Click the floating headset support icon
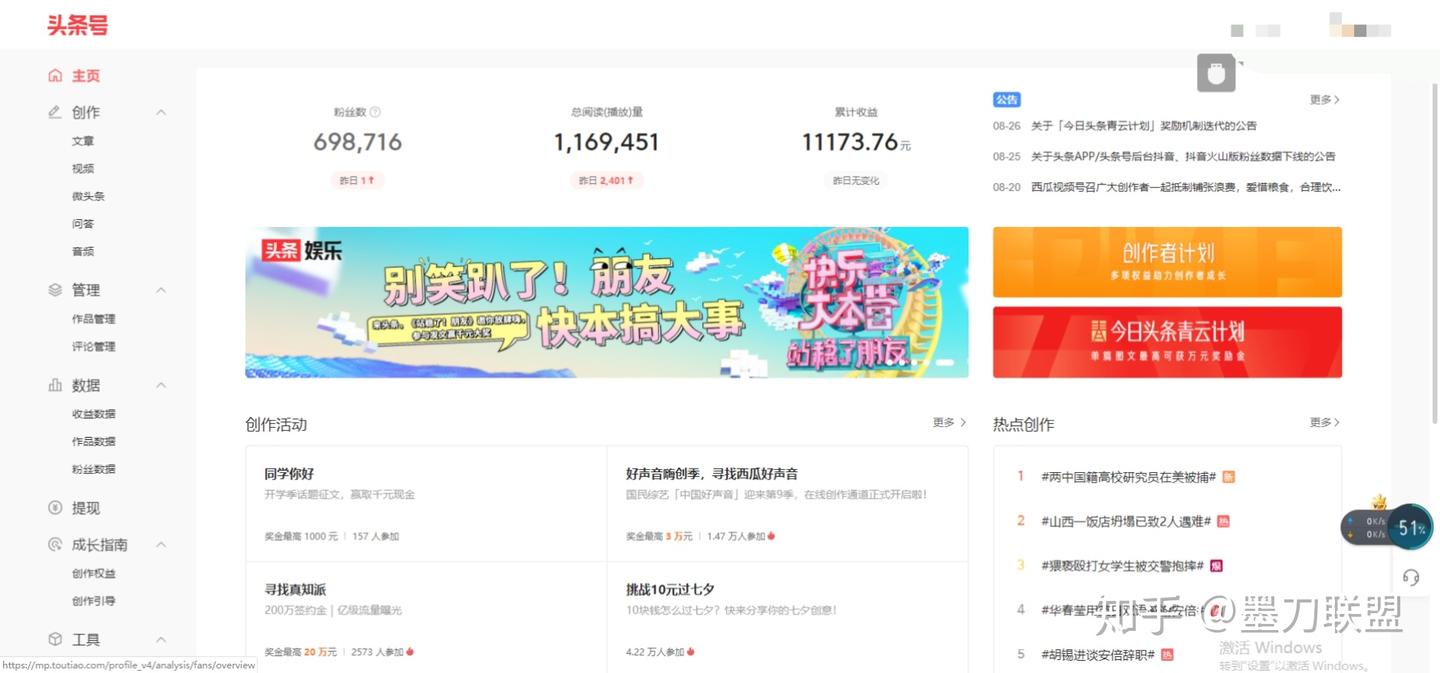Screen dimensions: 1440x673 (1410, 577)
